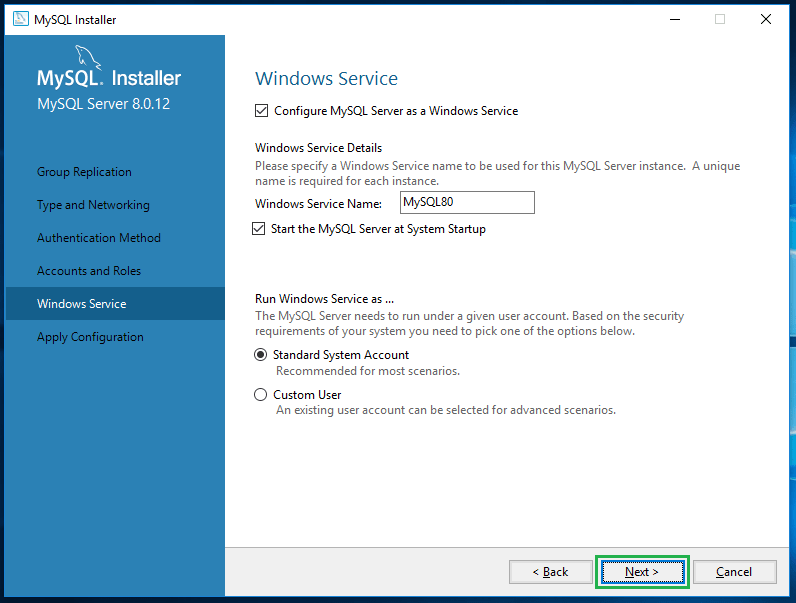Cancel the MySQL installation setup

click(x=734, y=572)
